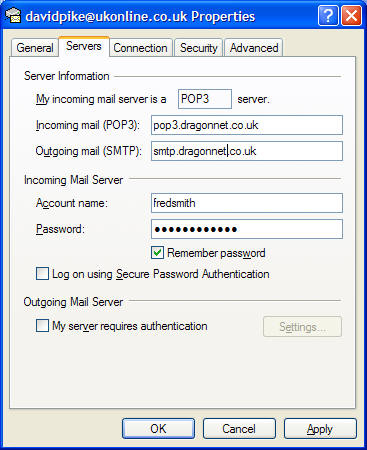
Task: Click the mail account icon in title bar
Action: 13,16
